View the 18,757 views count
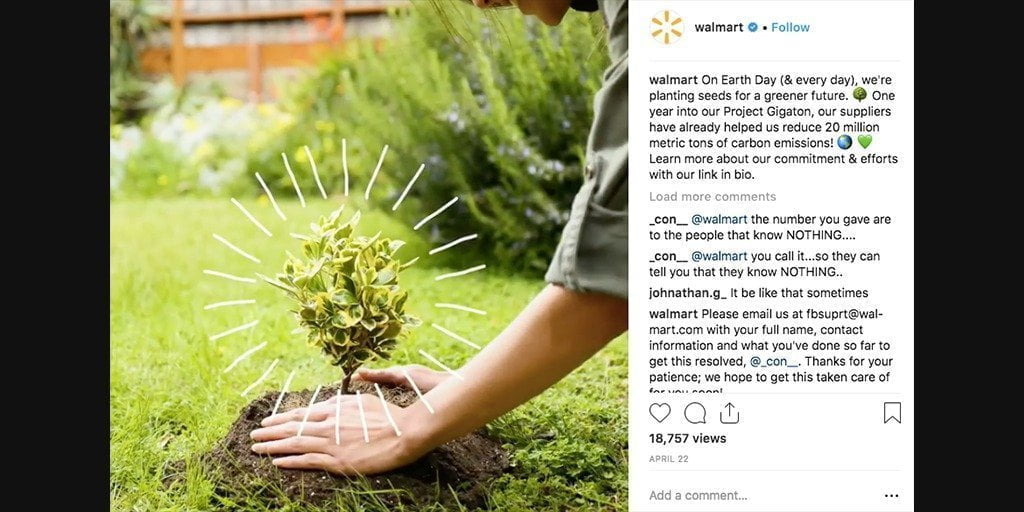 click(688, 438)
